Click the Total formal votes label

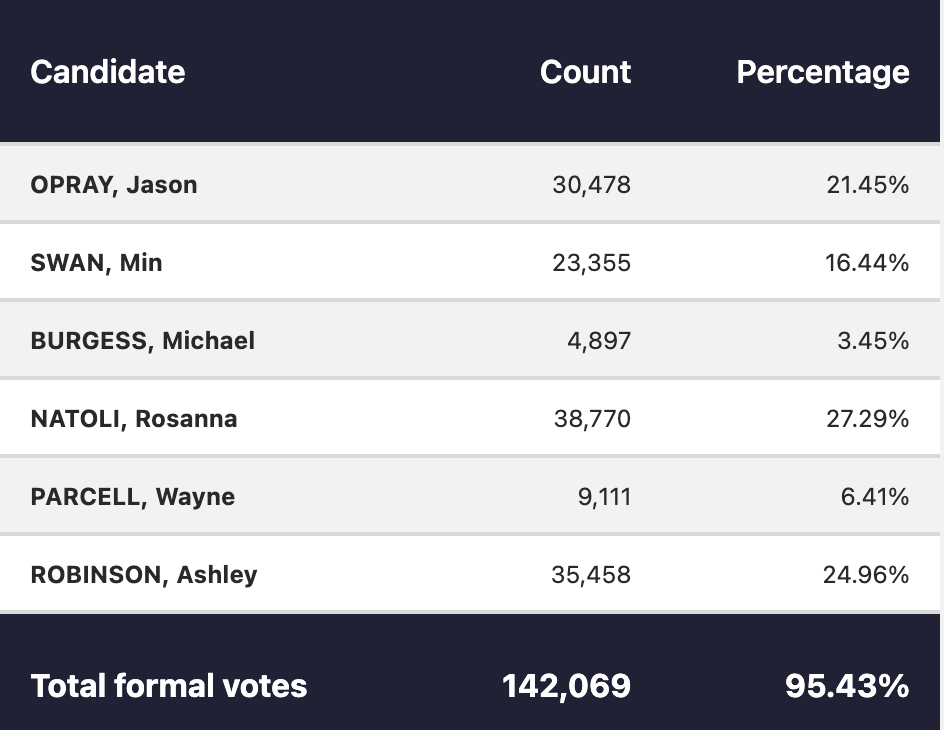(169, 686)
